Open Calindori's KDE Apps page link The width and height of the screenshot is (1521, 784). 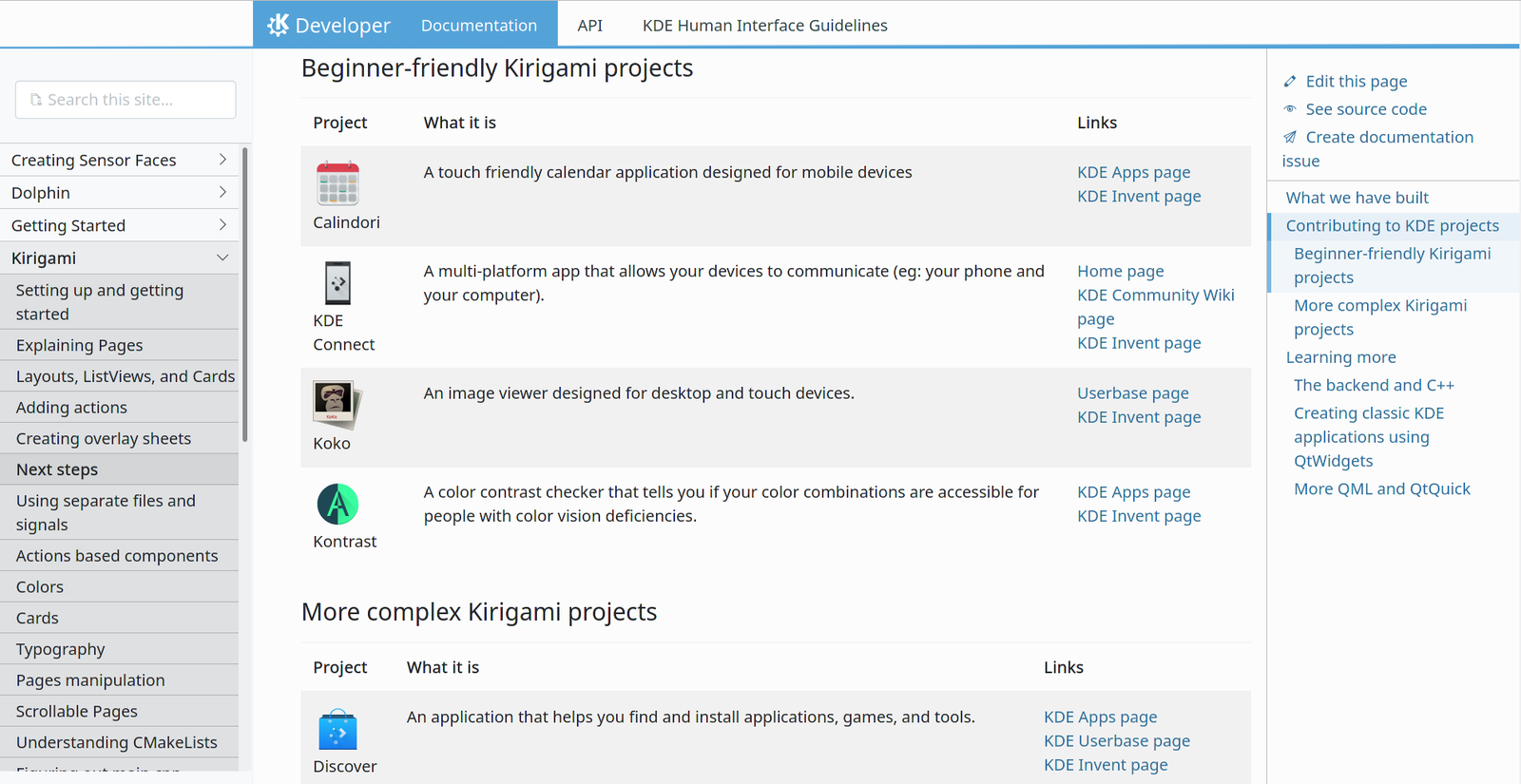pos(1133,172)
